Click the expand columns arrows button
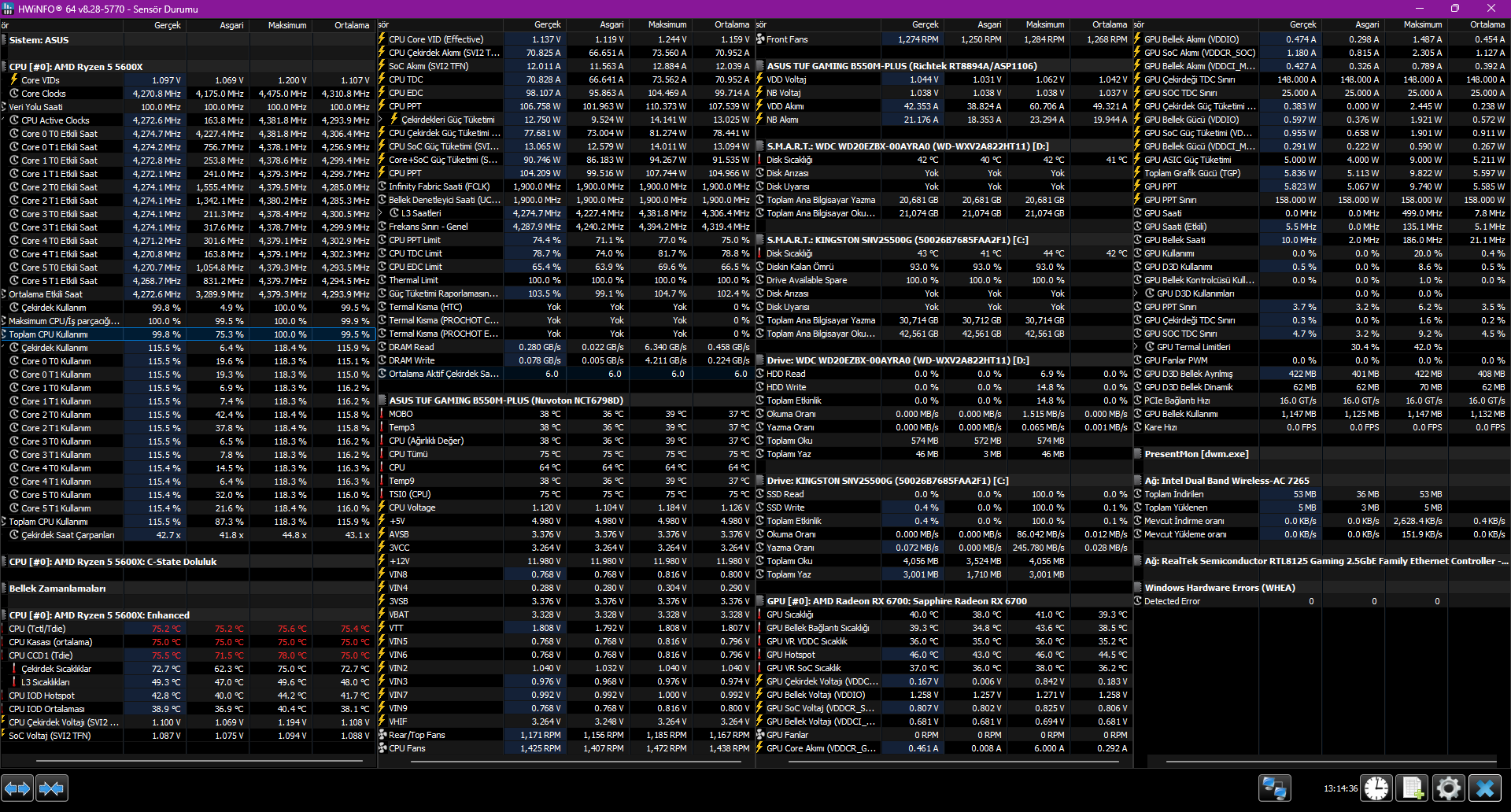 [x=17, y=788]
